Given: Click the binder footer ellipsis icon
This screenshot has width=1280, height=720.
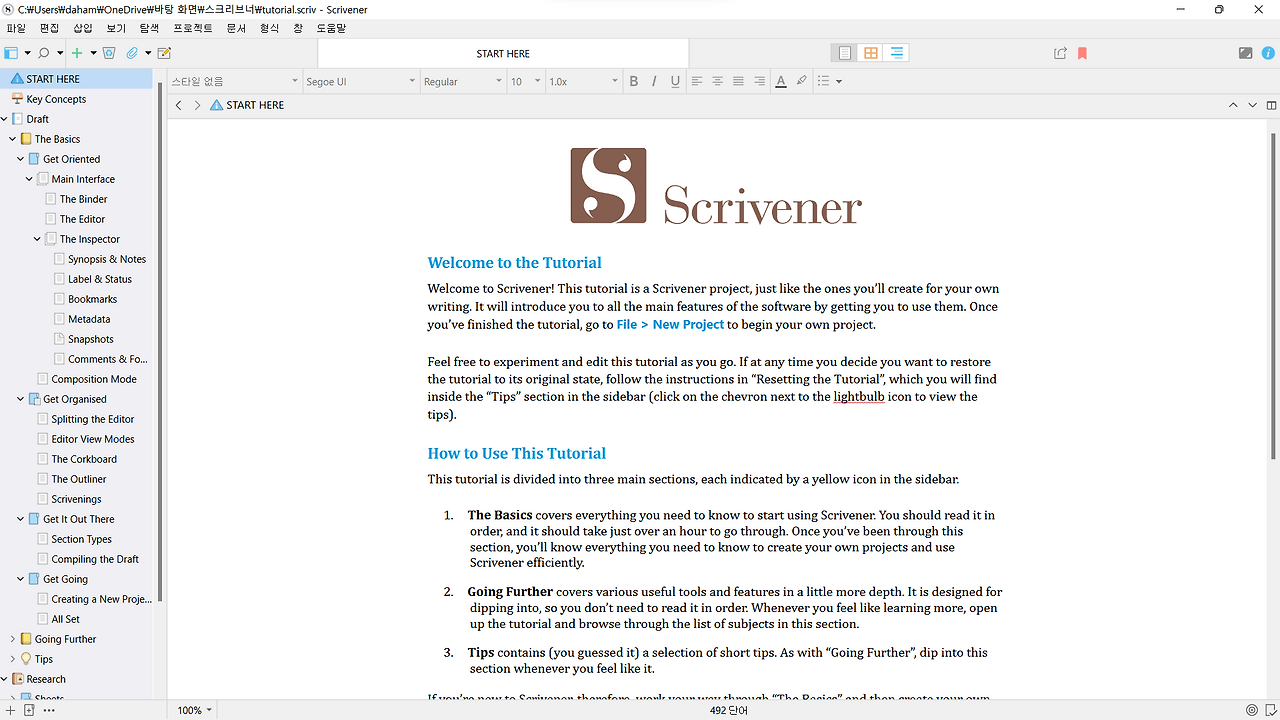Looking at the screenshot, I should point(49,710).
